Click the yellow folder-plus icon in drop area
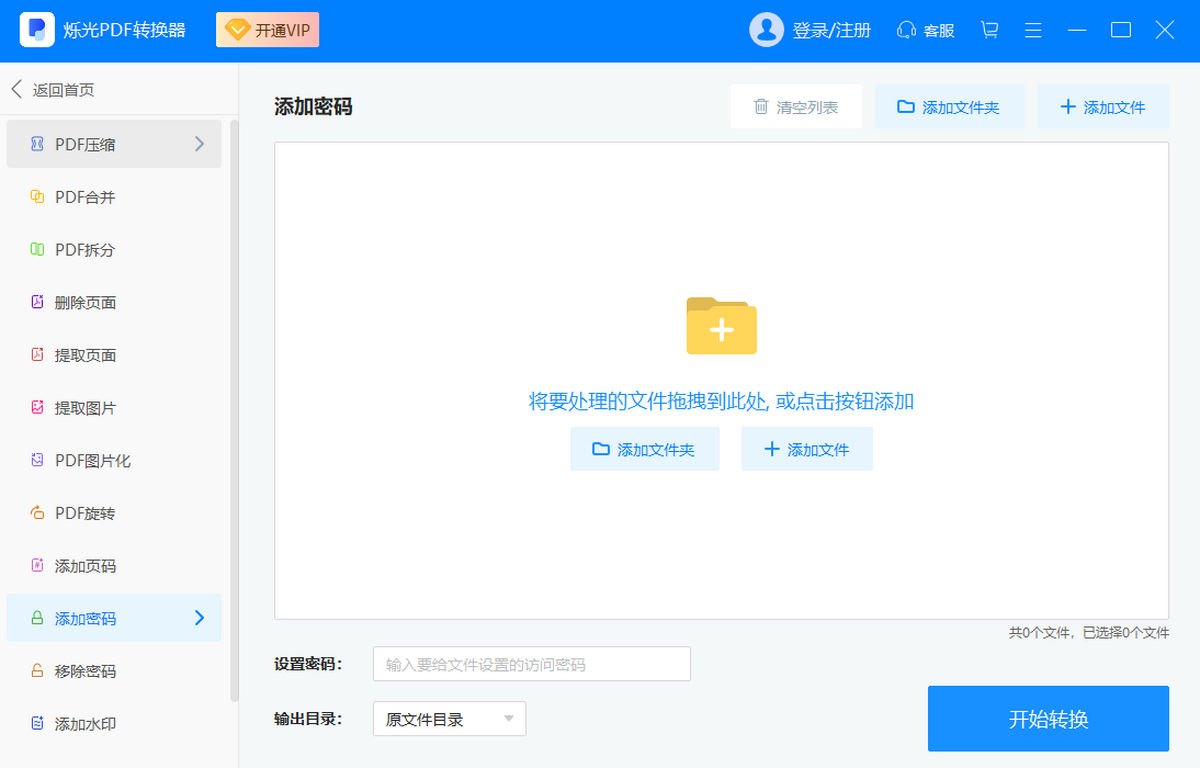 (x=720, y=327)
